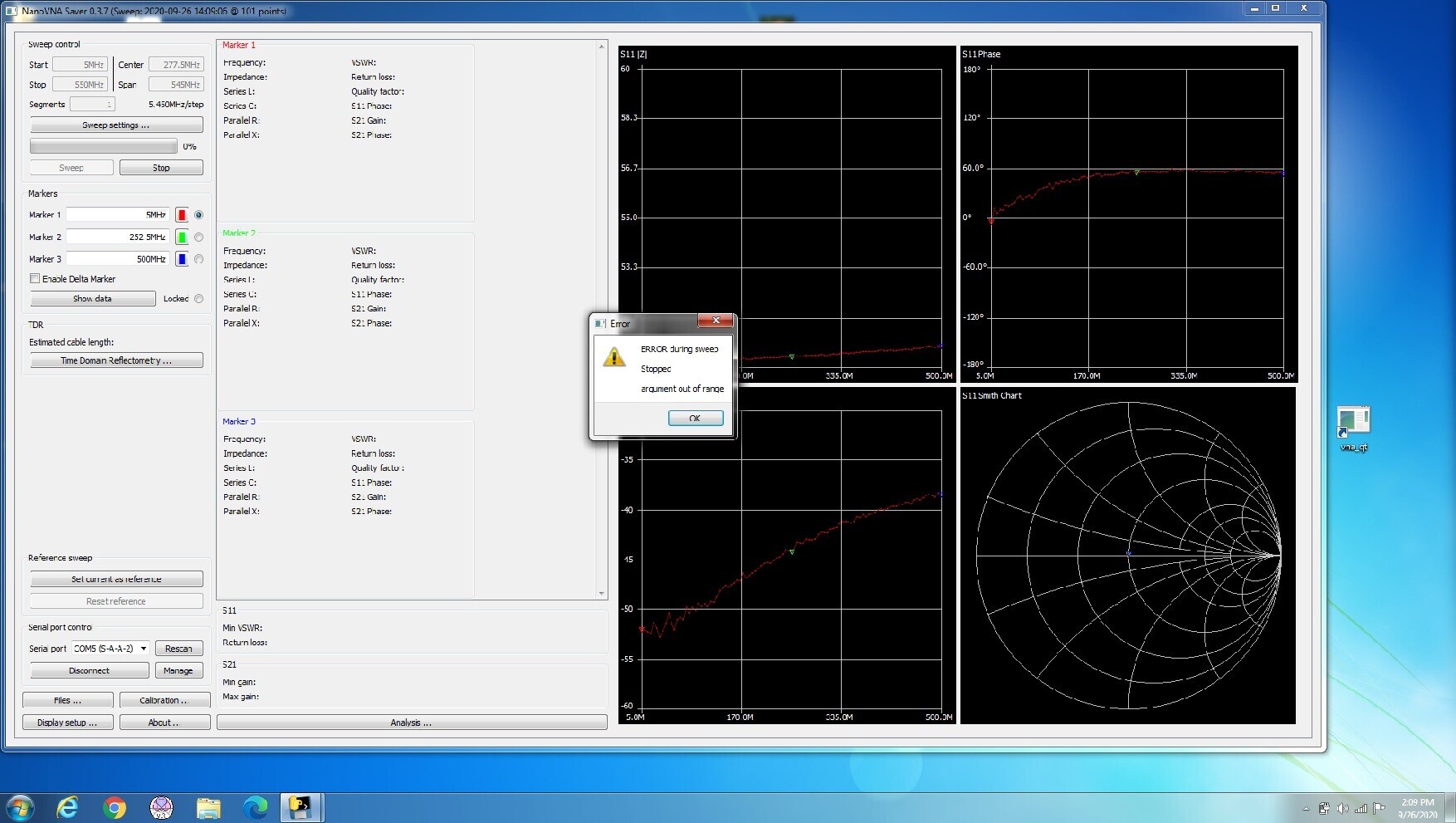This screenshot has width=1456, height=823.
Task: Click the marker panel scrollbar down arrow
Action: tap(602, 593)
